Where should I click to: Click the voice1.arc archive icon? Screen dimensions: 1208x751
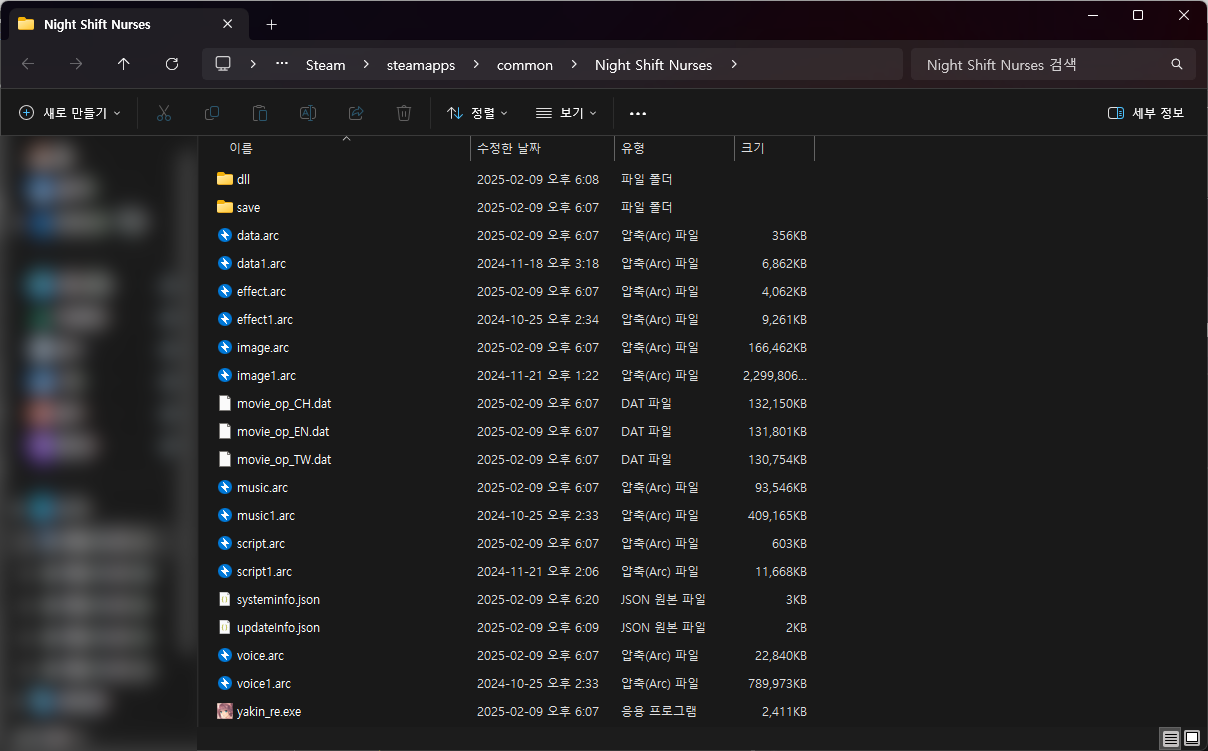[x=224, y=683]
